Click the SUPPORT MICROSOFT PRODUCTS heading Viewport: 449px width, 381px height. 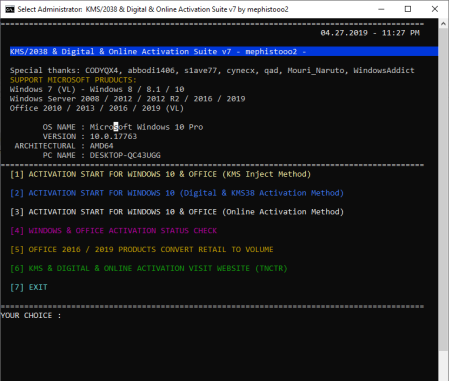pyautogui.click(x=73, y=80)
